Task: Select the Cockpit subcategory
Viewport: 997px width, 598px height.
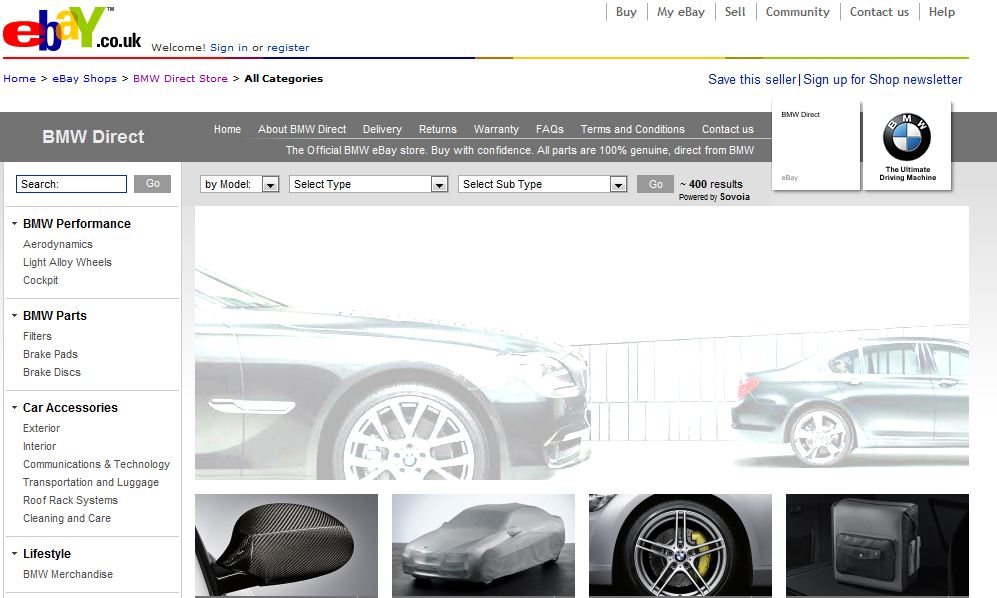Action: tap(41, 280)
